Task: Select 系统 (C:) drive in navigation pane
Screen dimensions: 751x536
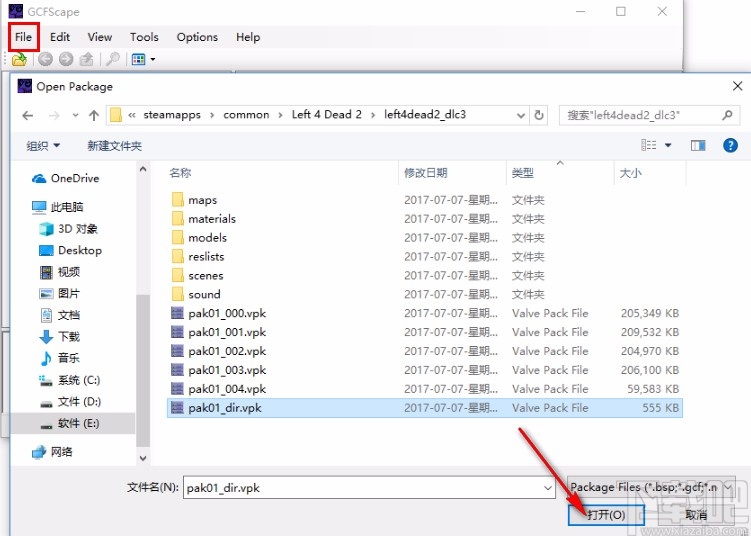Action: tap(69, 380)
